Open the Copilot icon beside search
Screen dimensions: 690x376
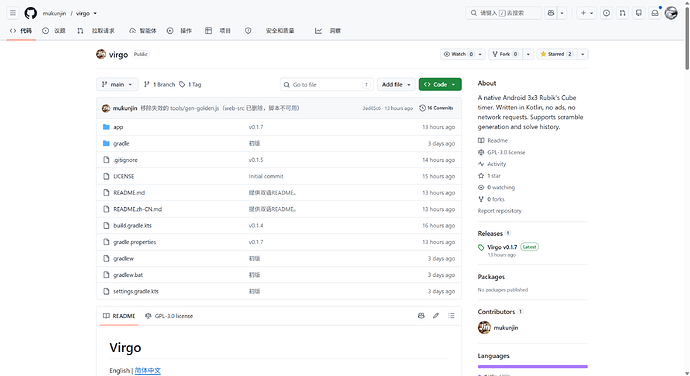pyautogui.click(x=551, y=13)
